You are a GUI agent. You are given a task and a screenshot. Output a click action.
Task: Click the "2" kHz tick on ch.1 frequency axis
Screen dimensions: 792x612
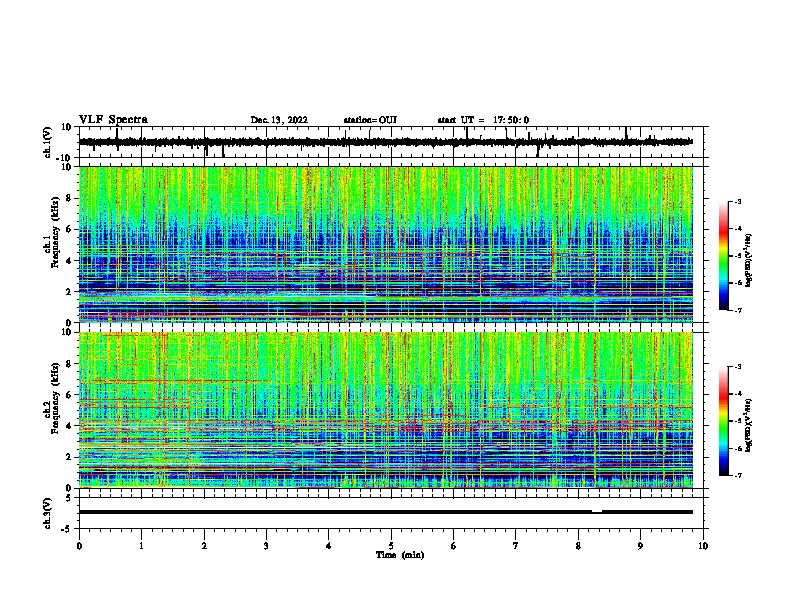(x=69, y=292)
